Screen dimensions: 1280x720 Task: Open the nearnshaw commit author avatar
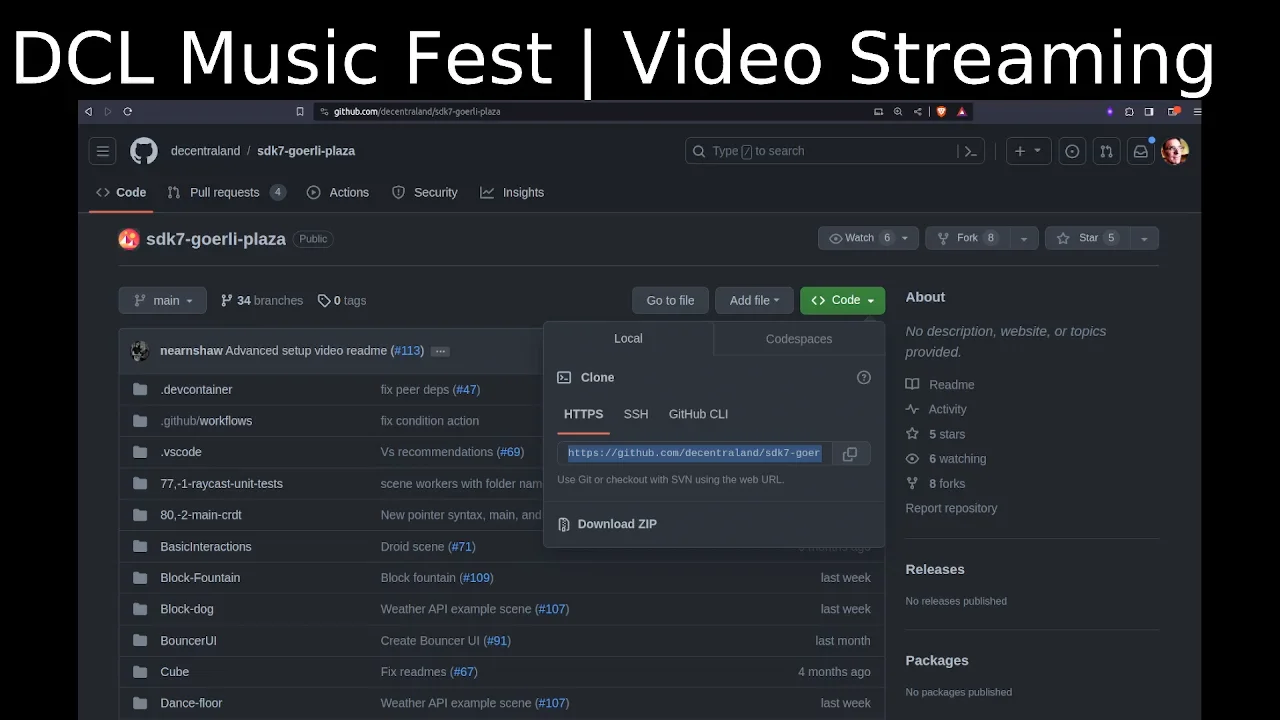[140, 351]
